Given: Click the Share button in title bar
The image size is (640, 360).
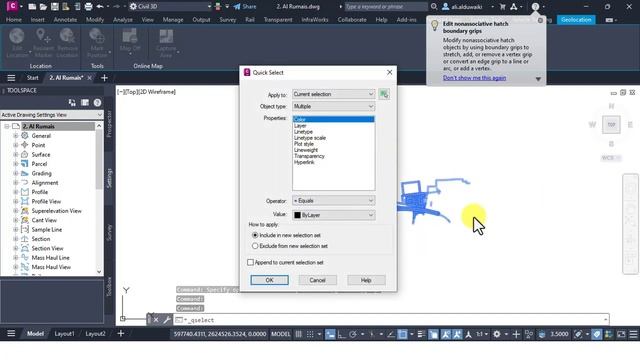Looking at the screenshot, I should click(x=244, y=7).
